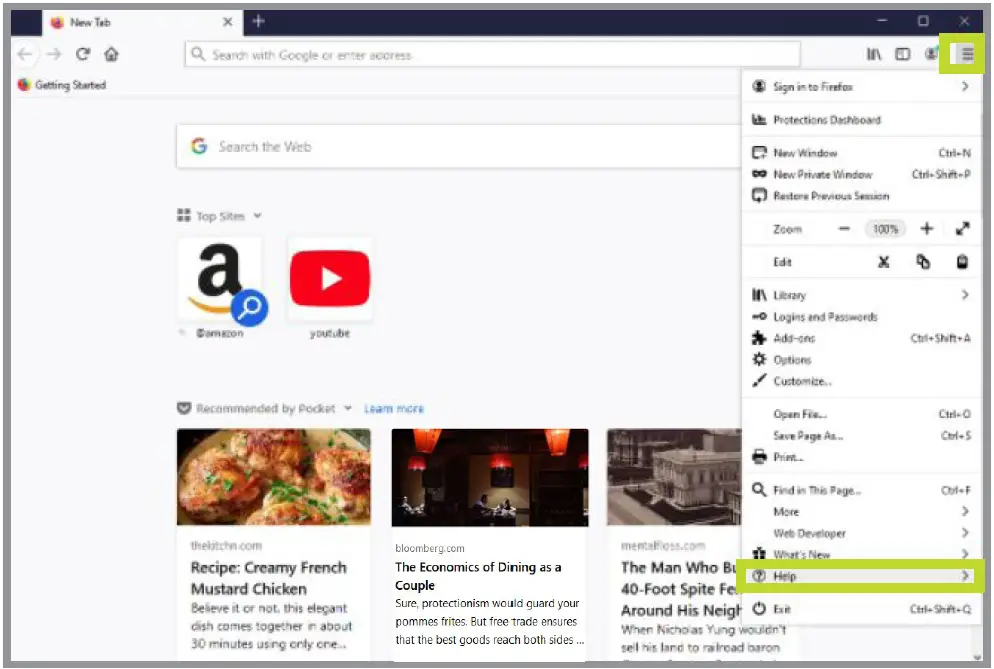Image resolution: width=994 pixels, height=669 pixels.
Task: Click the Search the Web box
Action: point(459,146)
